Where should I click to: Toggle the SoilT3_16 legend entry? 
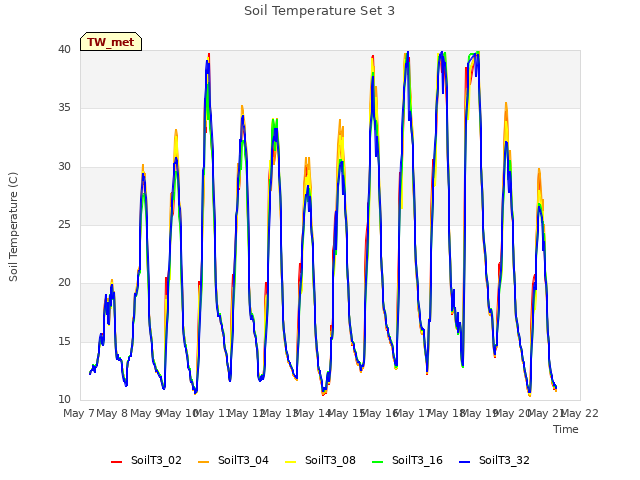pos(407,460)
